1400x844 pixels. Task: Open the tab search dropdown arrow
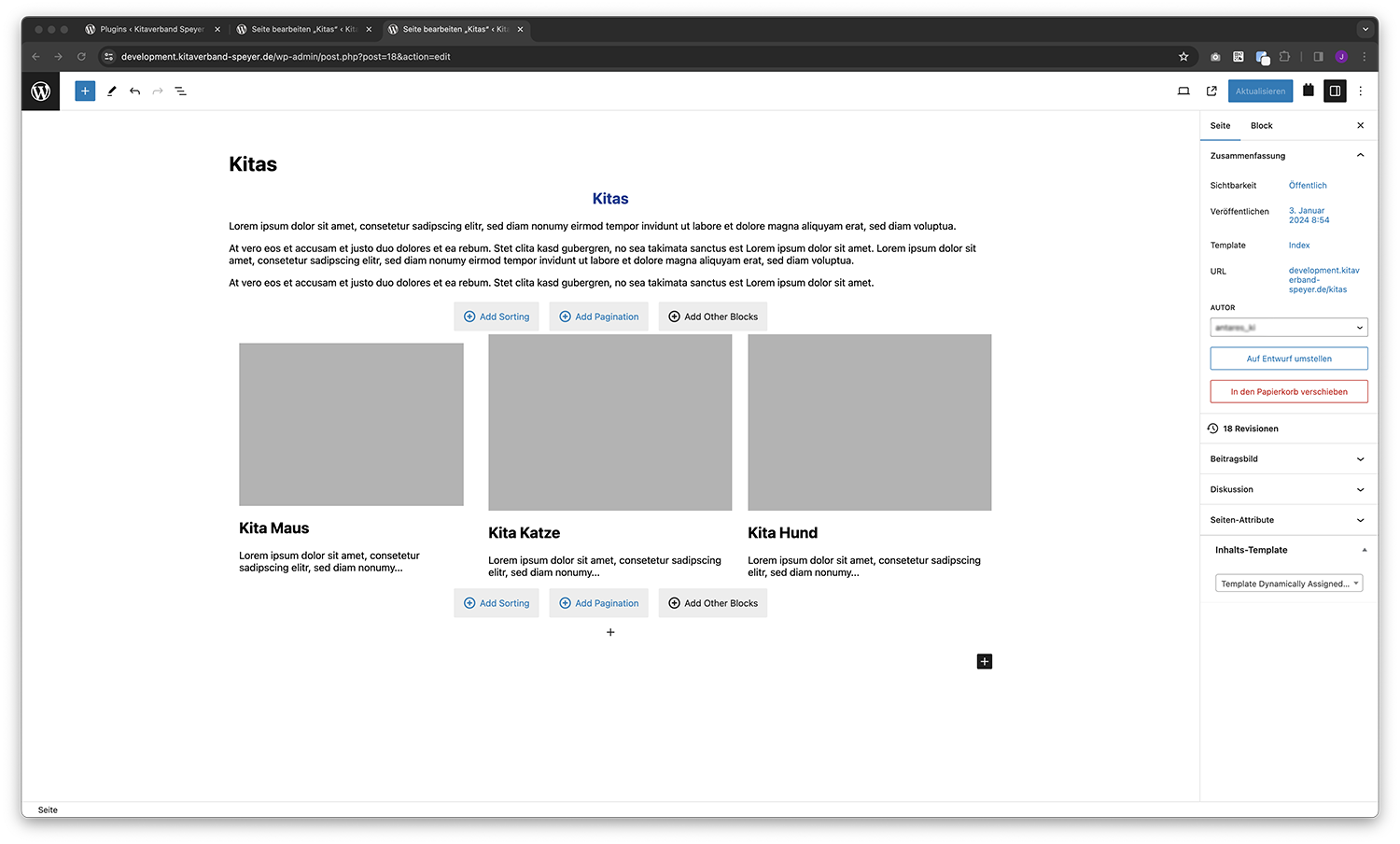[1365, 29]
